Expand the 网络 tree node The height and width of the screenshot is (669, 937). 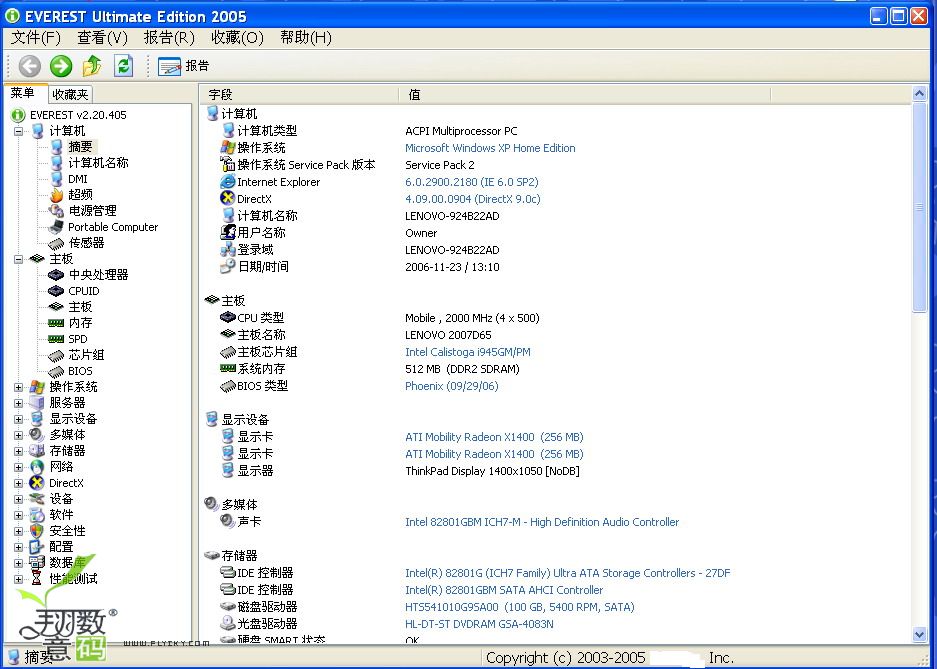click(19, 467)
